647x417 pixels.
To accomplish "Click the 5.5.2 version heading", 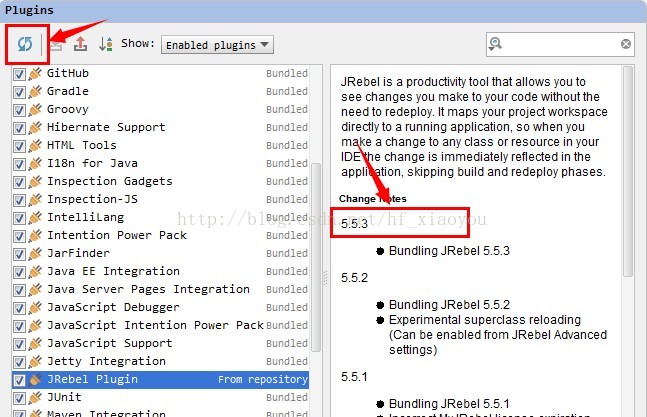I will tap(354, 278).
